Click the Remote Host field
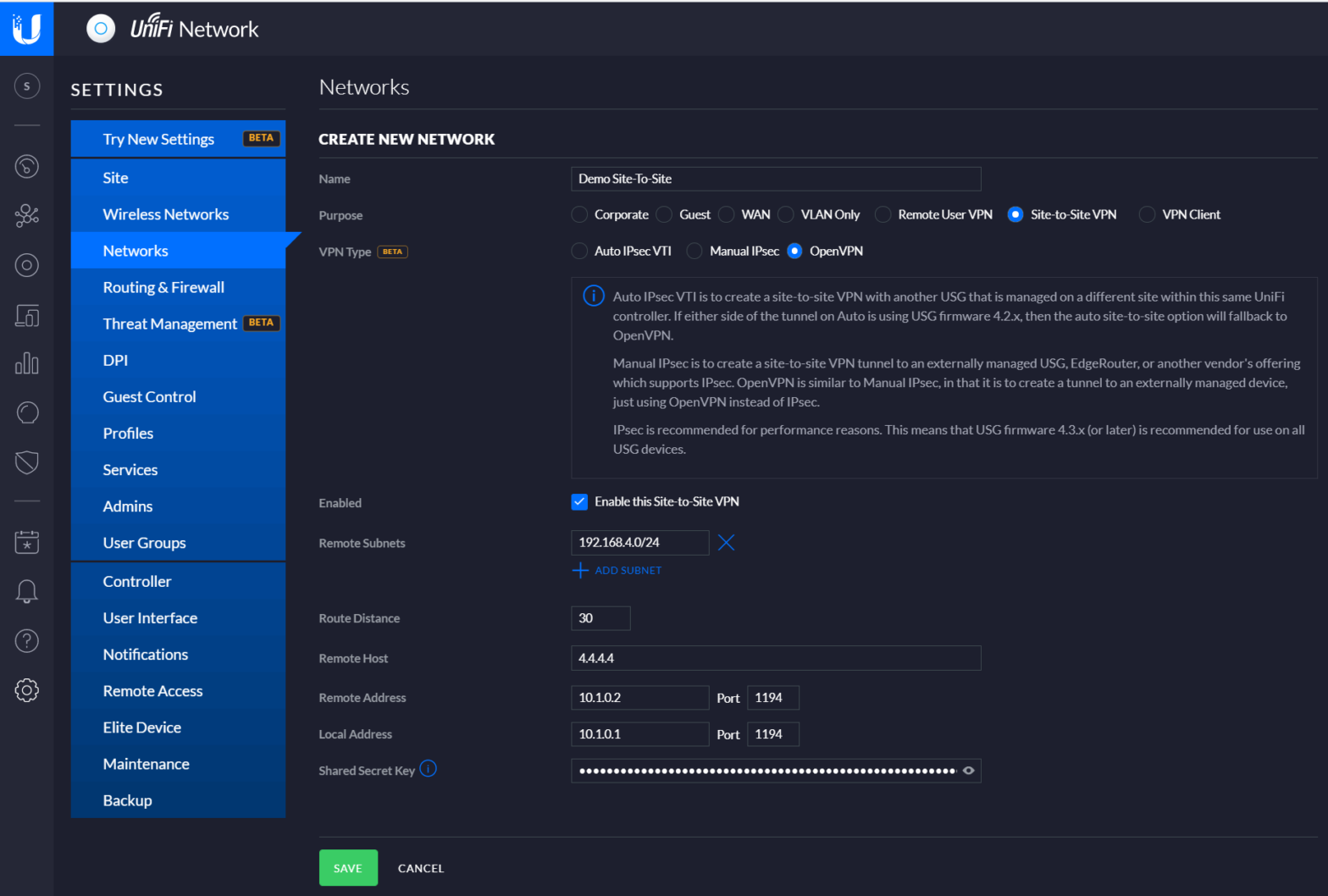This screenshot has width=1328, height=896. pyautogui.click(x=776, y=658)
